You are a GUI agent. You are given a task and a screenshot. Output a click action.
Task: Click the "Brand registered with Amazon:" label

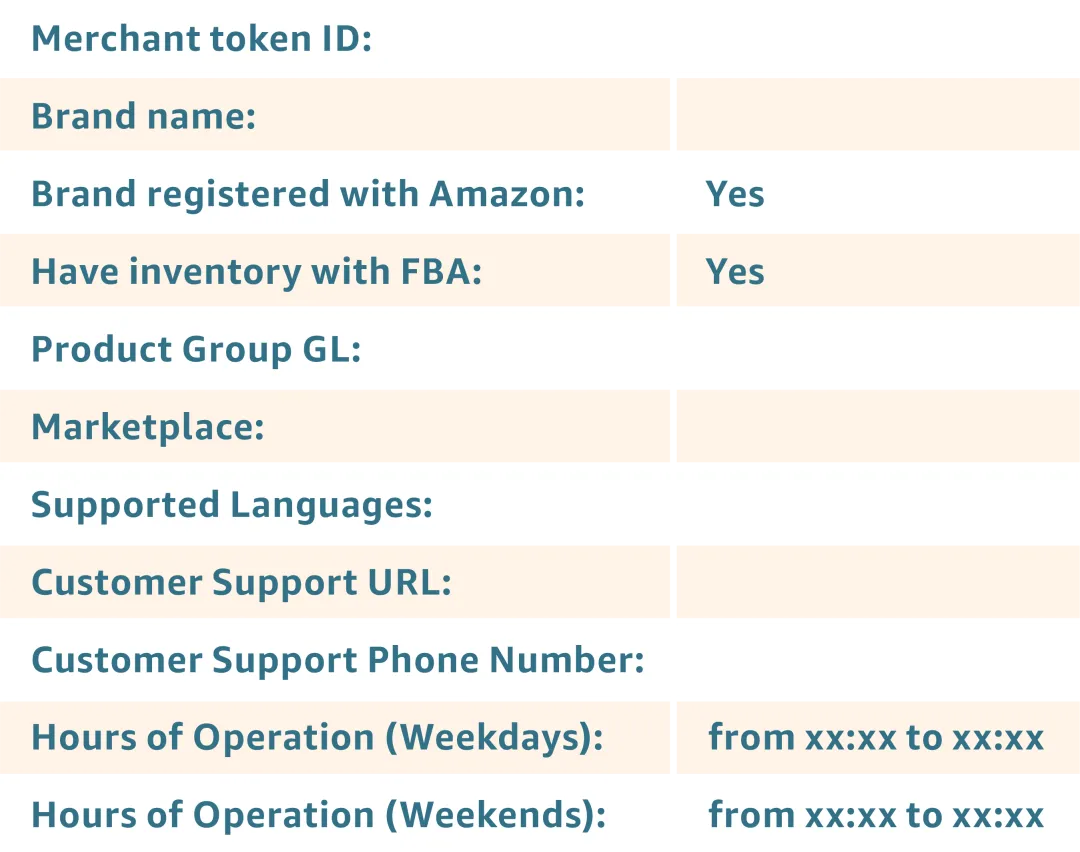pos(308,194)
